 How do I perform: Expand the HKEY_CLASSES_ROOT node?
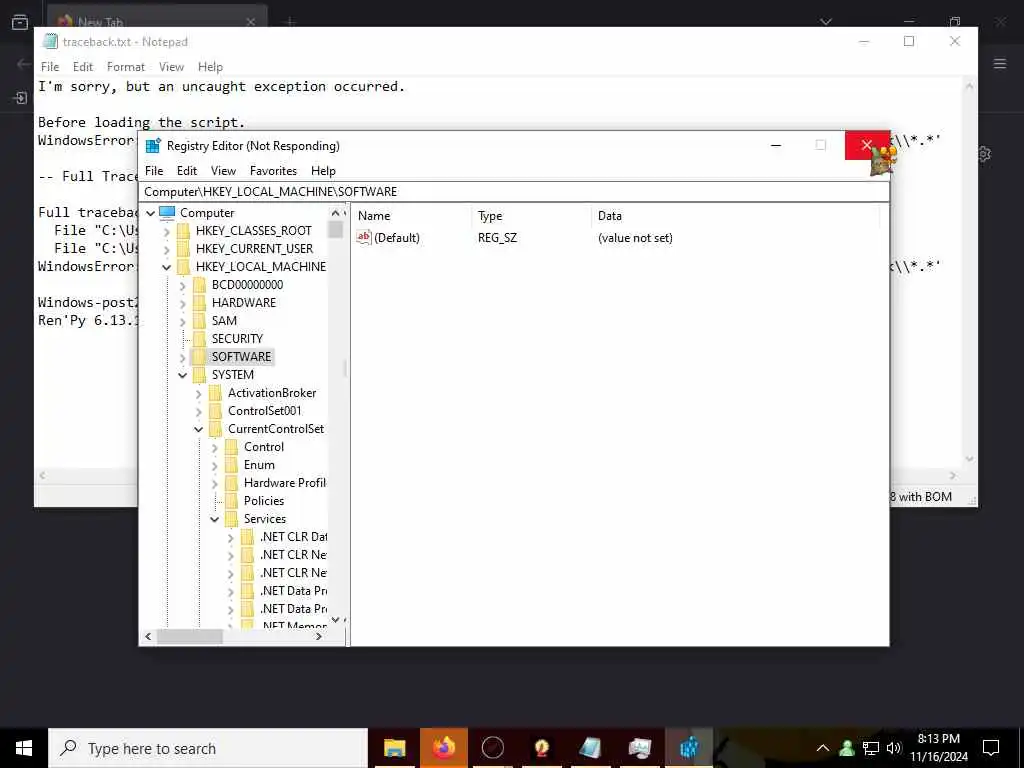point(167,231)
